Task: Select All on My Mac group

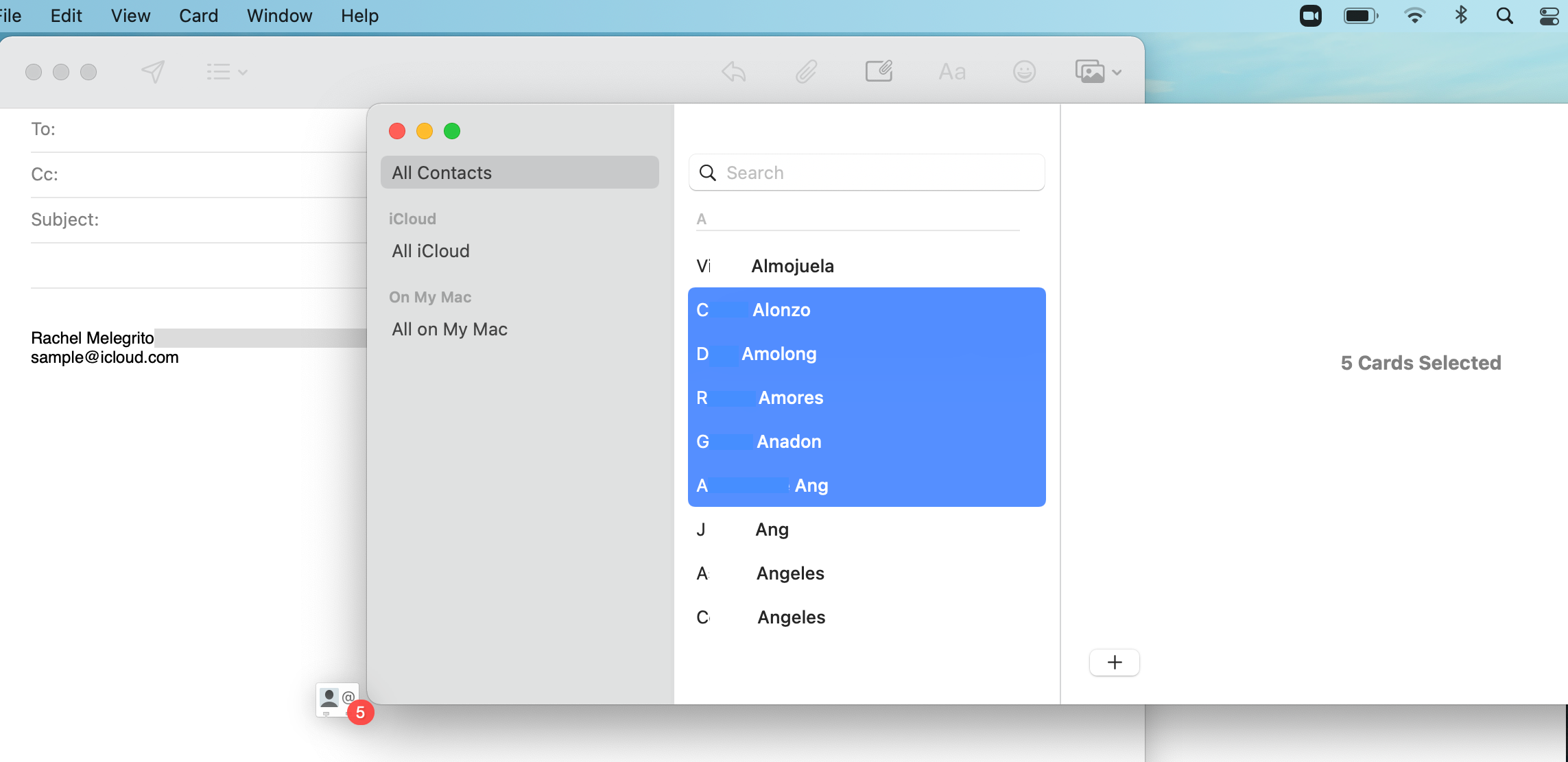Action: coord(449,329)
